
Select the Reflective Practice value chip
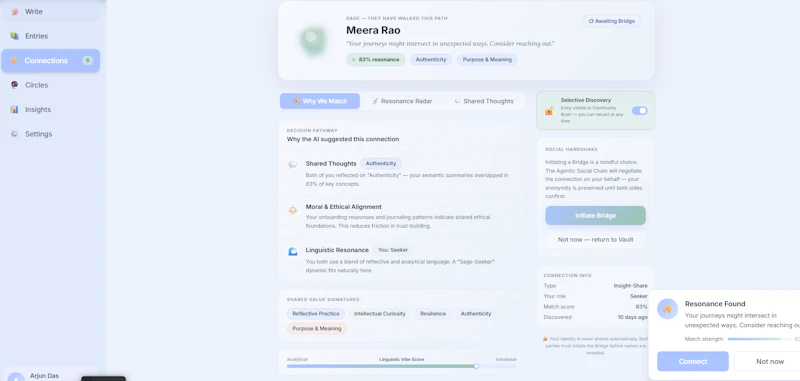pyautogui.click(x=315, y=314)
